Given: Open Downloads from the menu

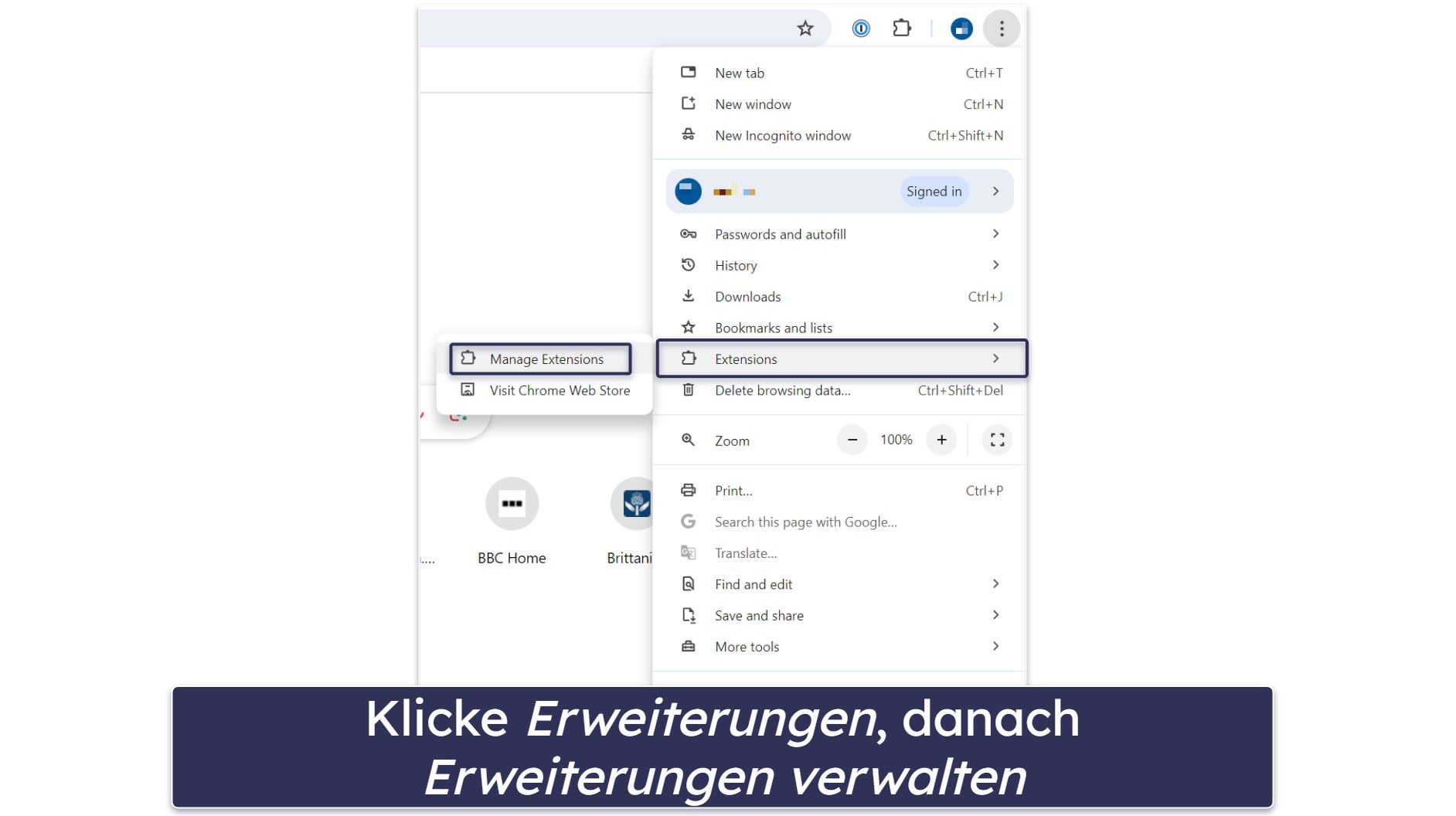Looking at the screenshot, I should (x=839, y=297).
